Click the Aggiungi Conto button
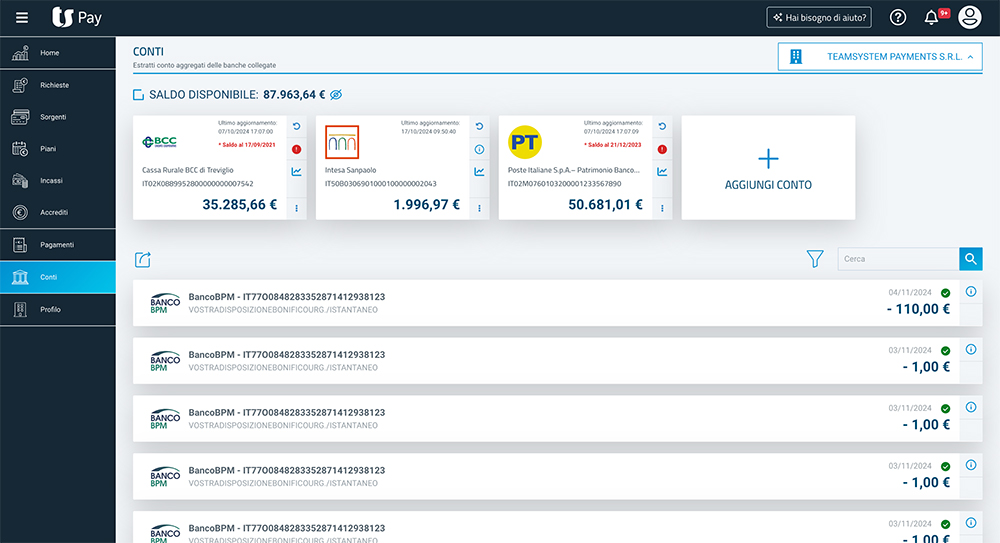Image resolution: width=1000 pixels, height=543 pixels. point(768,168)
